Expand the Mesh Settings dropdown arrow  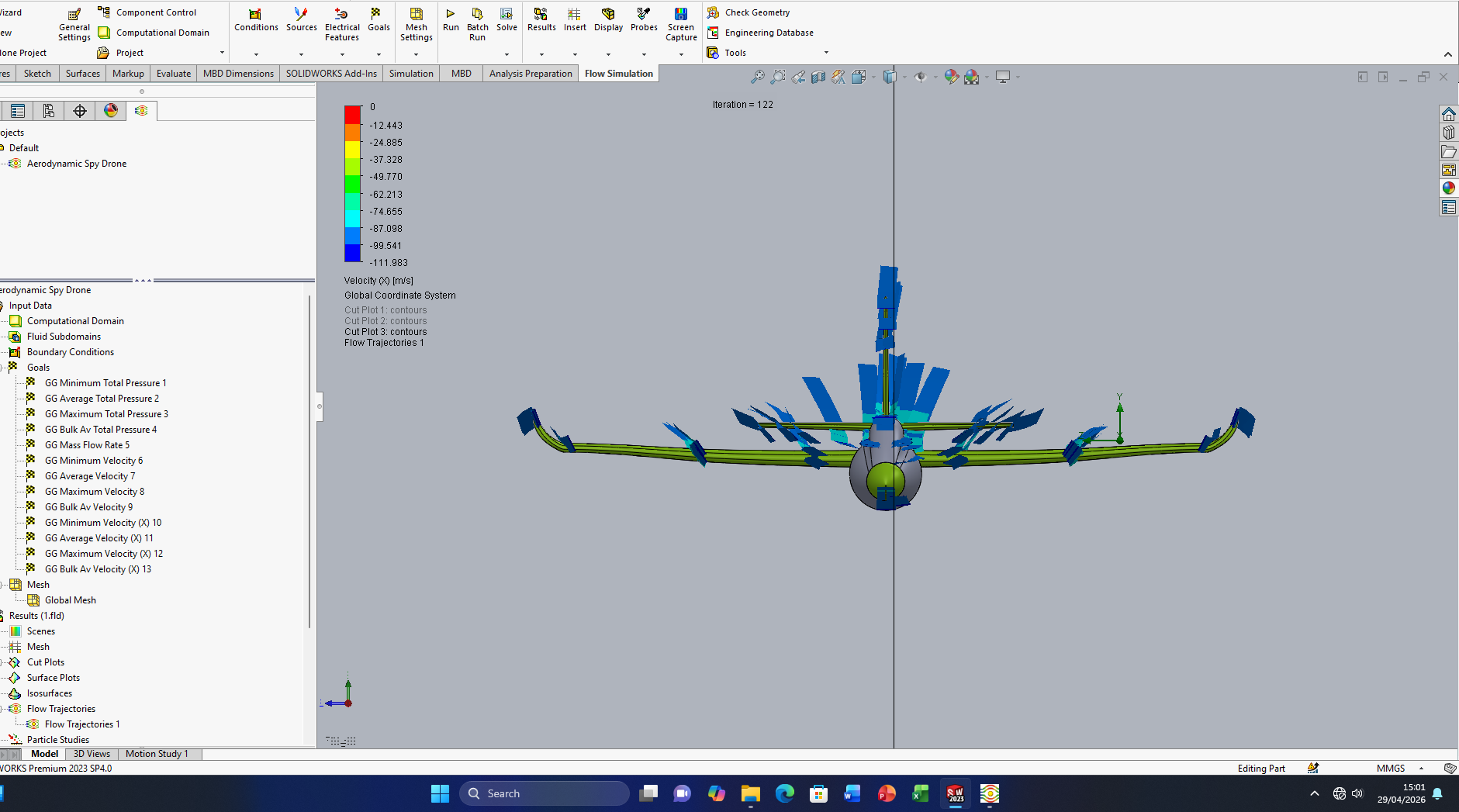(x=416, y=54)
